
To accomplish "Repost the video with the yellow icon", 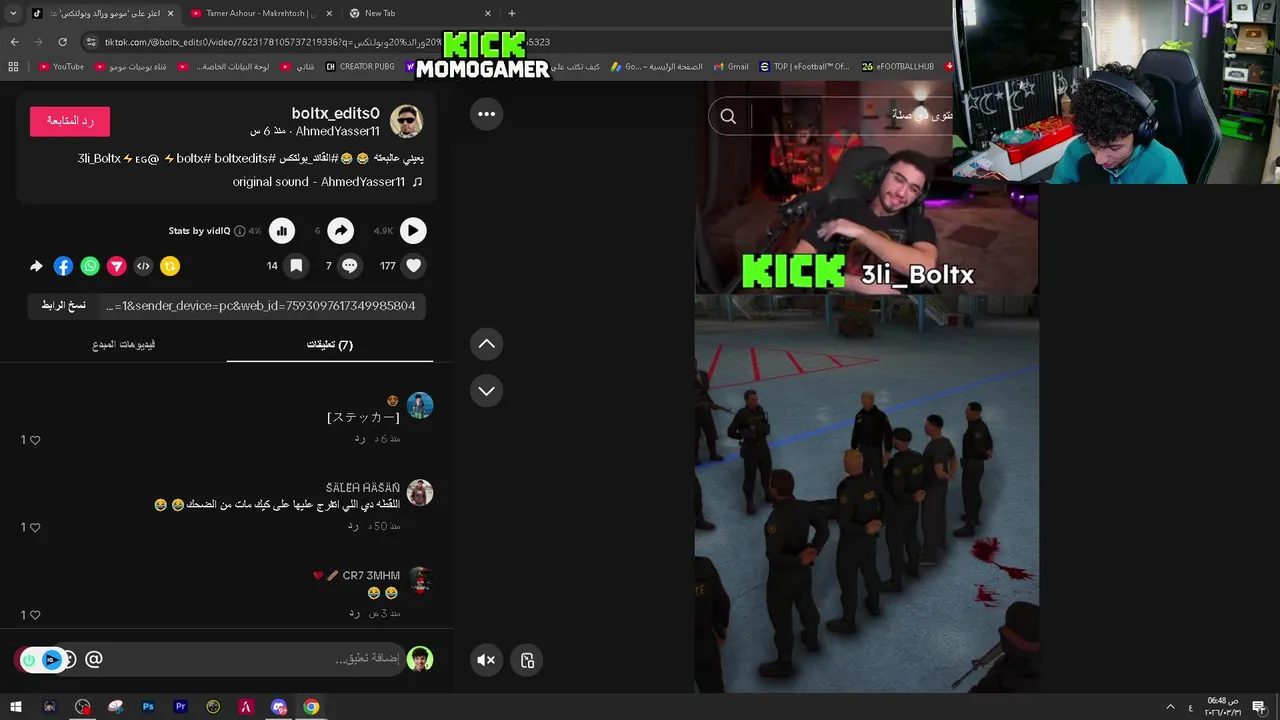I will tap(170, 266).
